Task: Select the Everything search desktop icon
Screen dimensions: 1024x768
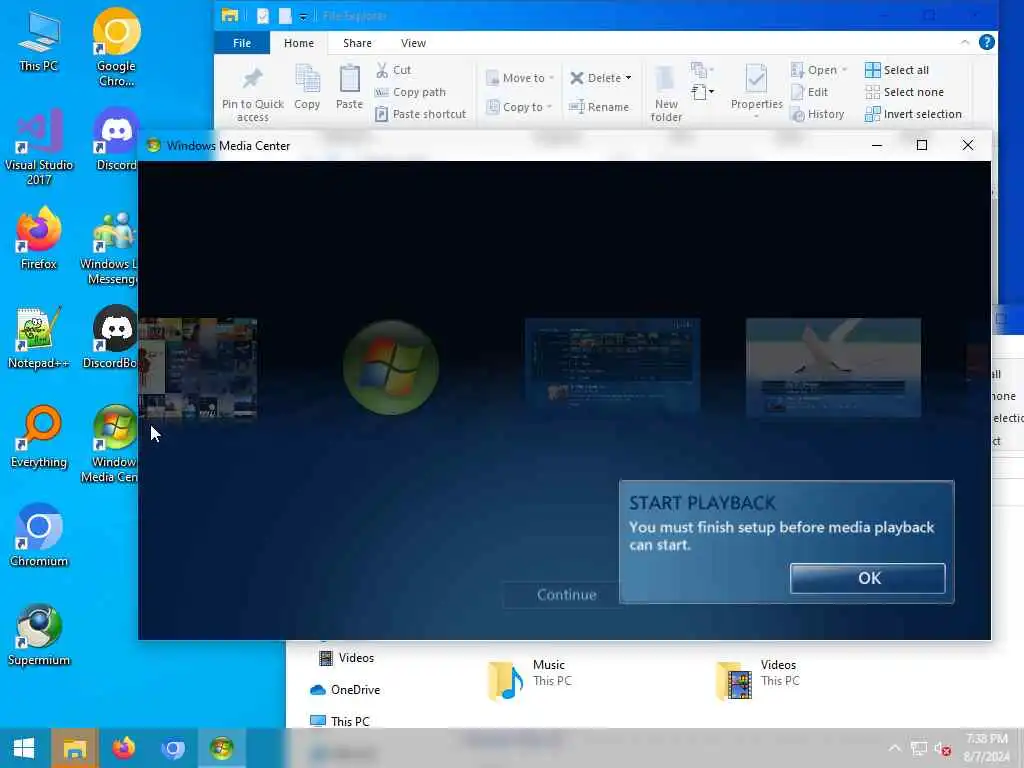Action: pos(39,437)
